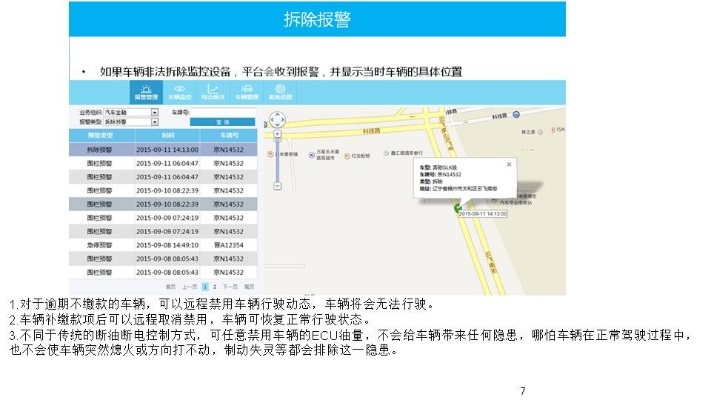The height and width of the screenshot is (400, 711).
Task: Expand the 业务组织 dropdown
Action: tap(155, 112)
